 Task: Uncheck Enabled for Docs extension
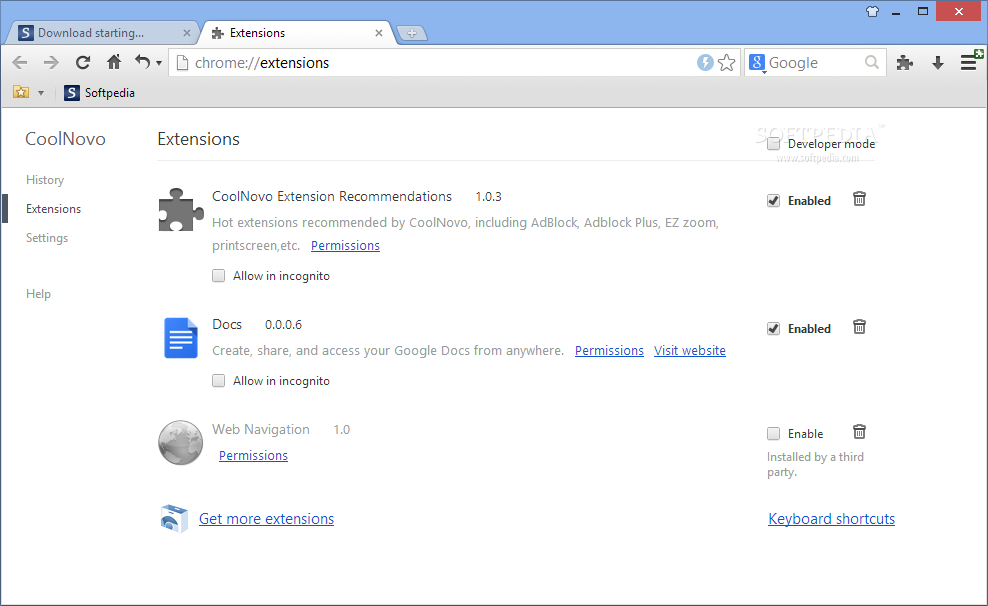tap(773, 329)
